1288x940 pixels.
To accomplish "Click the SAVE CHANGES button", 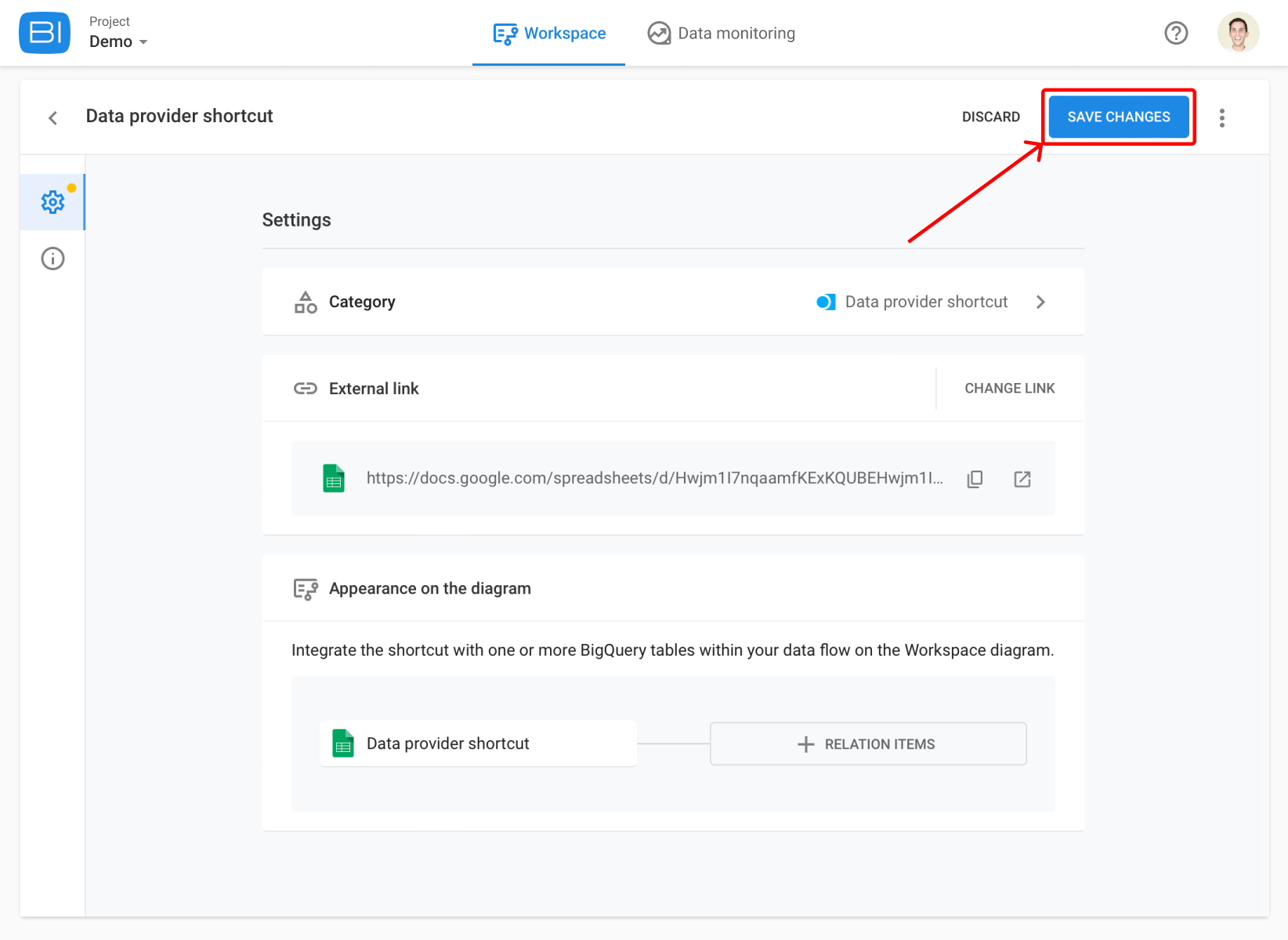I will pos(1118,117).
